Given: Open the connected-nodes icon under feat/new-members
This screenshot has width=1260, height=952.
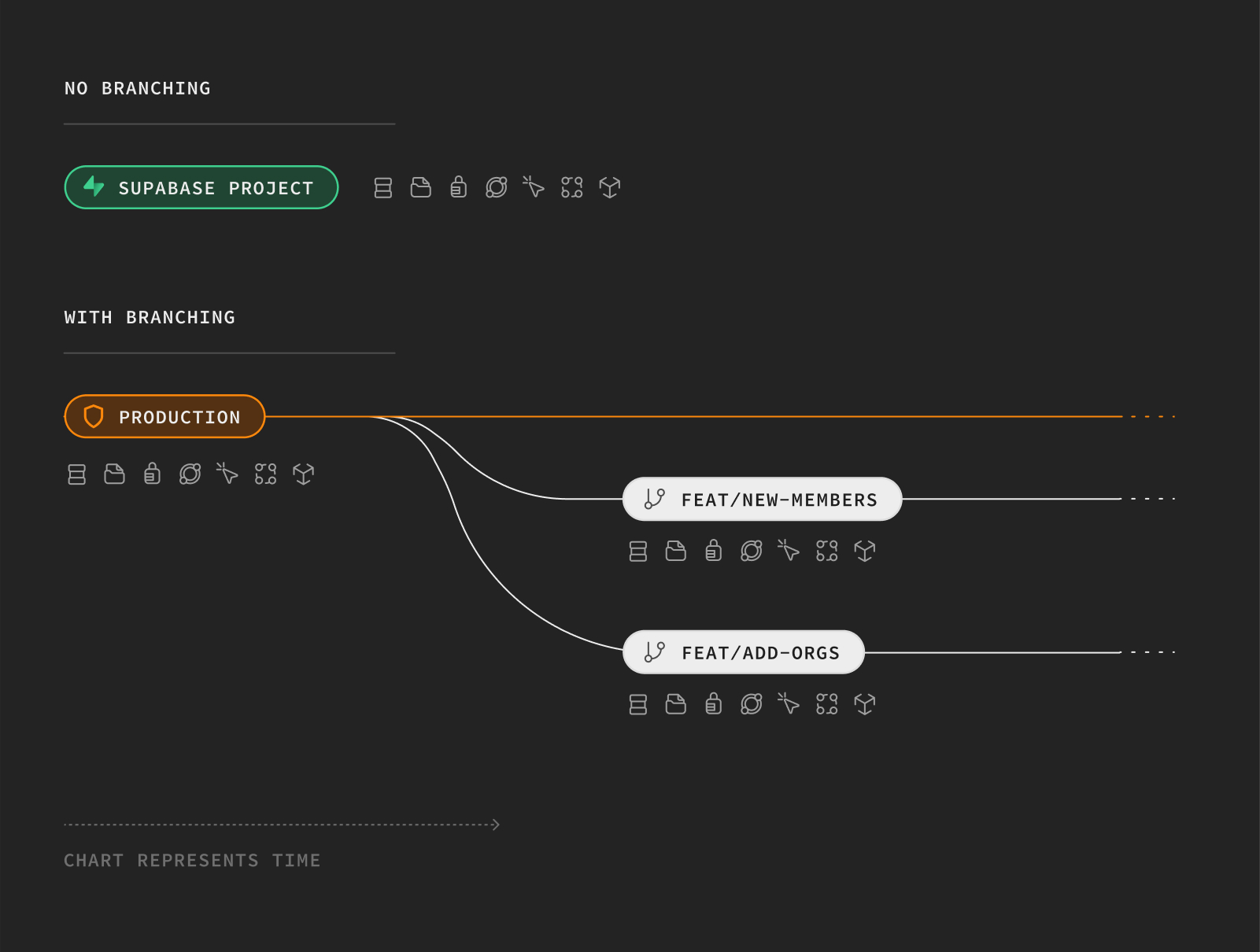Looking at the screenshot, I should pyautogui.click(x=827, y=551).
